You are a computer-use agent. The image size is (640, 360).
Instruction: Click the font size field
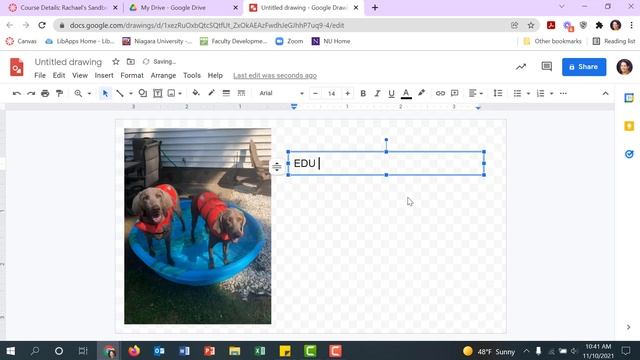click(331, 93)
